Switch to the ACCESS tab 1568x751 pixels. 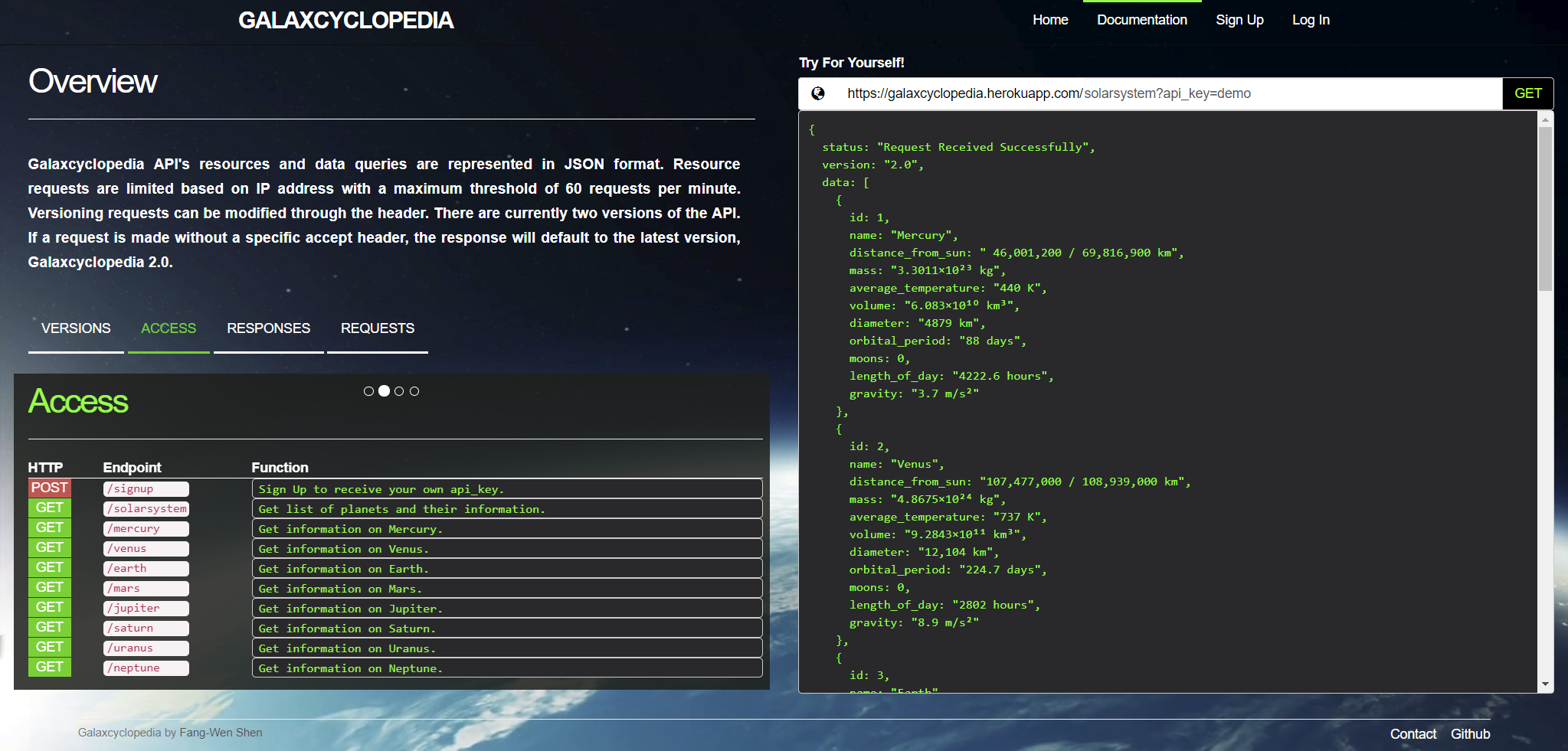[169, 328]
